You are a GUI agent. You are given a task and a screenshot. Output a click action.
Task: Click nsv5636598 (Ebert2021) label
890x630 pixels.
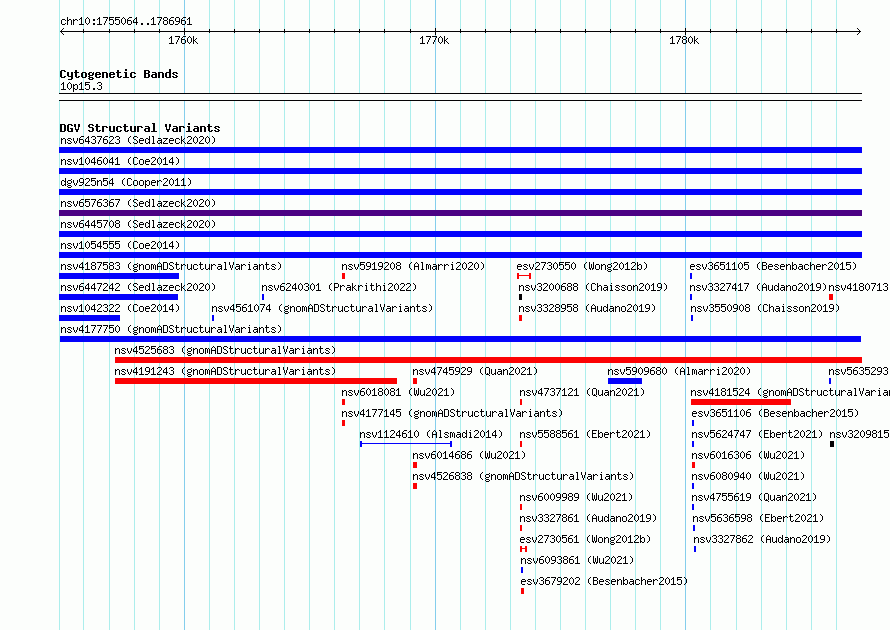point(758,518)
